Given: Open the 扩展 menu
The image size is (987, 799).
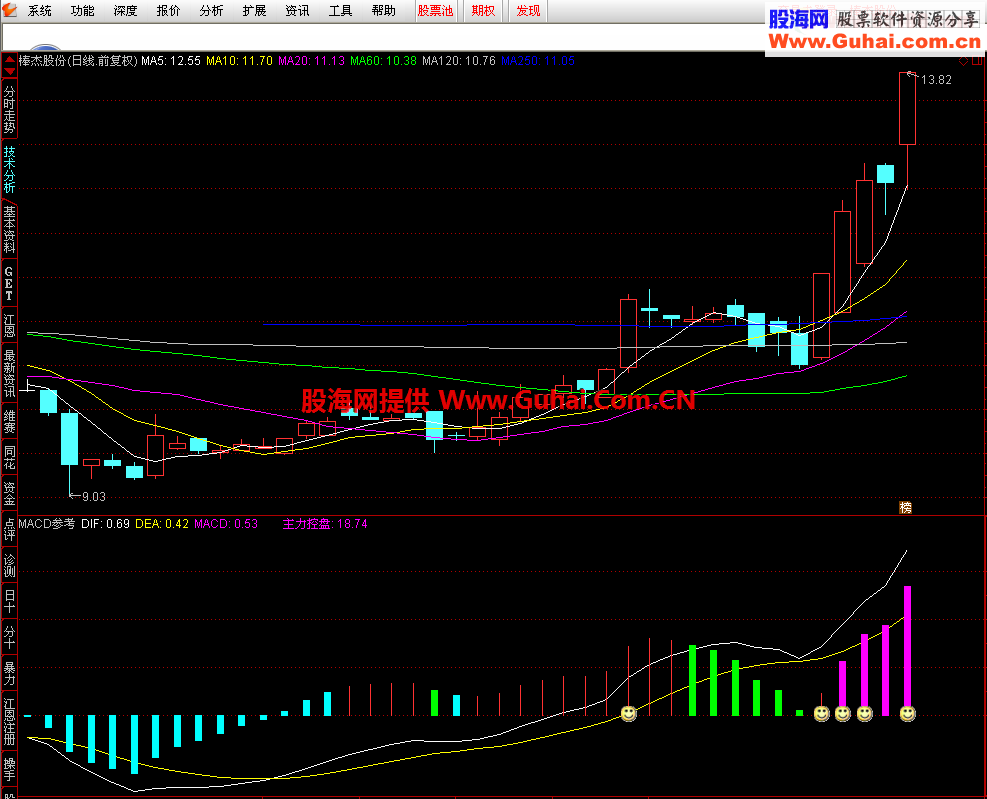Looking at the screenshot, I should (x=254, y=11).
